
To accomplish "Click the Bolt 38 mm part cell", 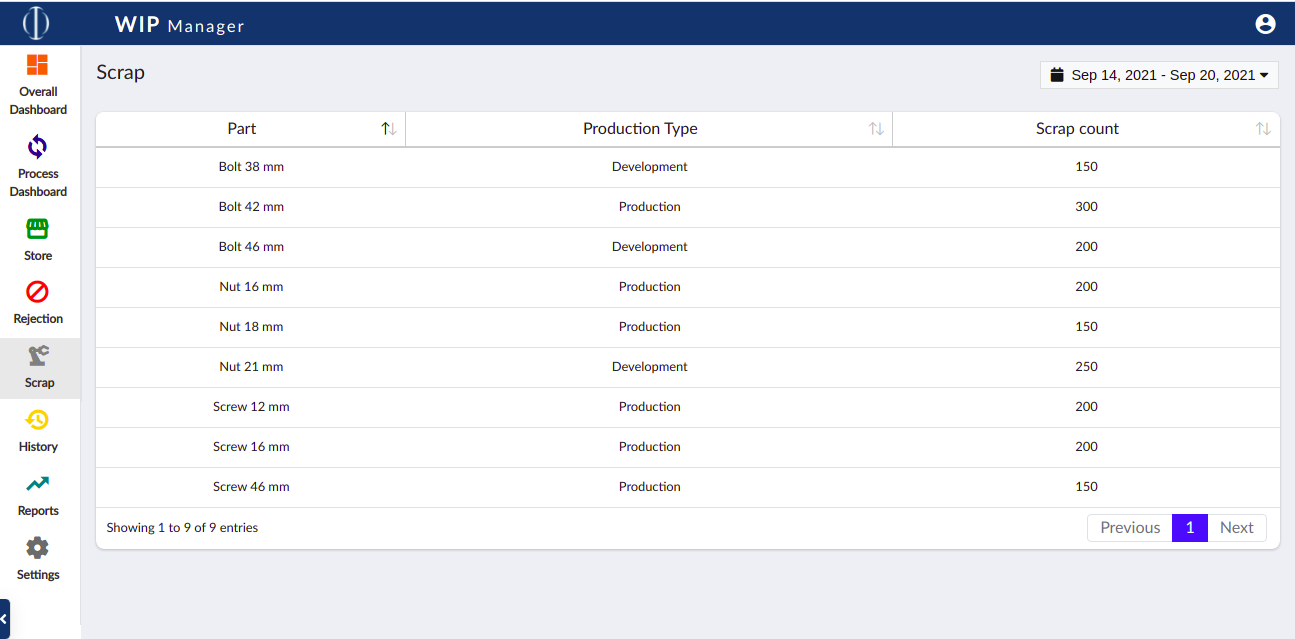I will [251, 167].
